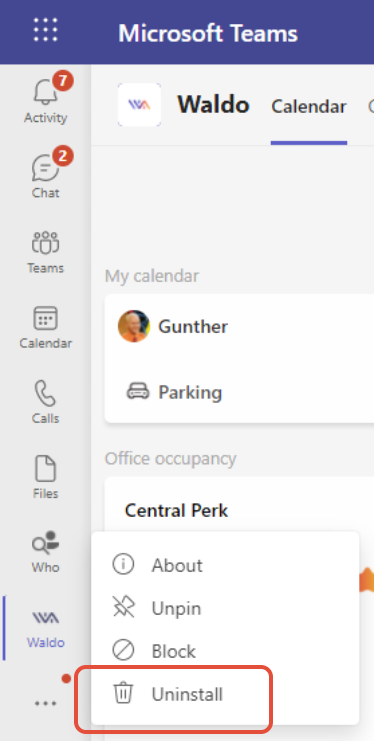Click Gunther's profile picture

point(134,326)
